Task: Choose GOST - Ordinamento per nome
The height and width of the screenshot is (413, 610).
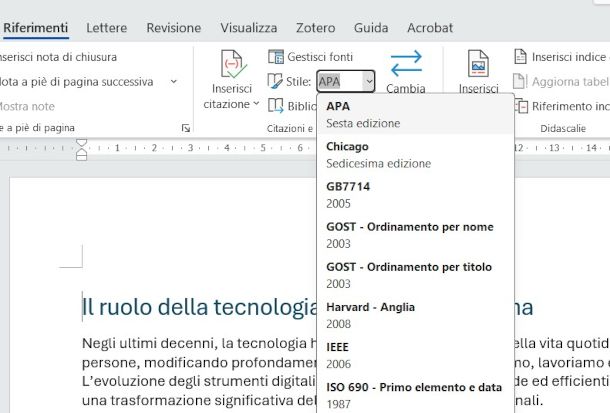Action: coord(415,235)
